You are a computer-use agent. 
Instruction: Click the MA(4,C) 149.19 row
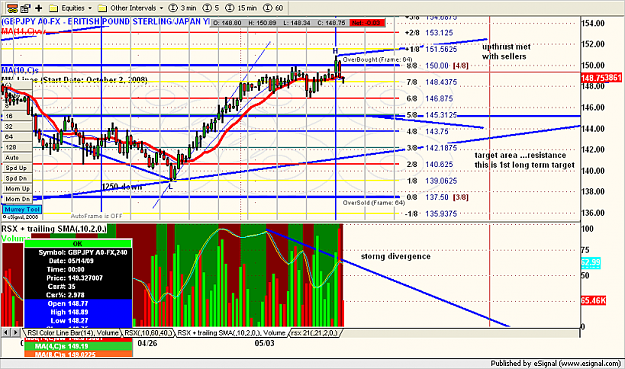click(78, 346)
